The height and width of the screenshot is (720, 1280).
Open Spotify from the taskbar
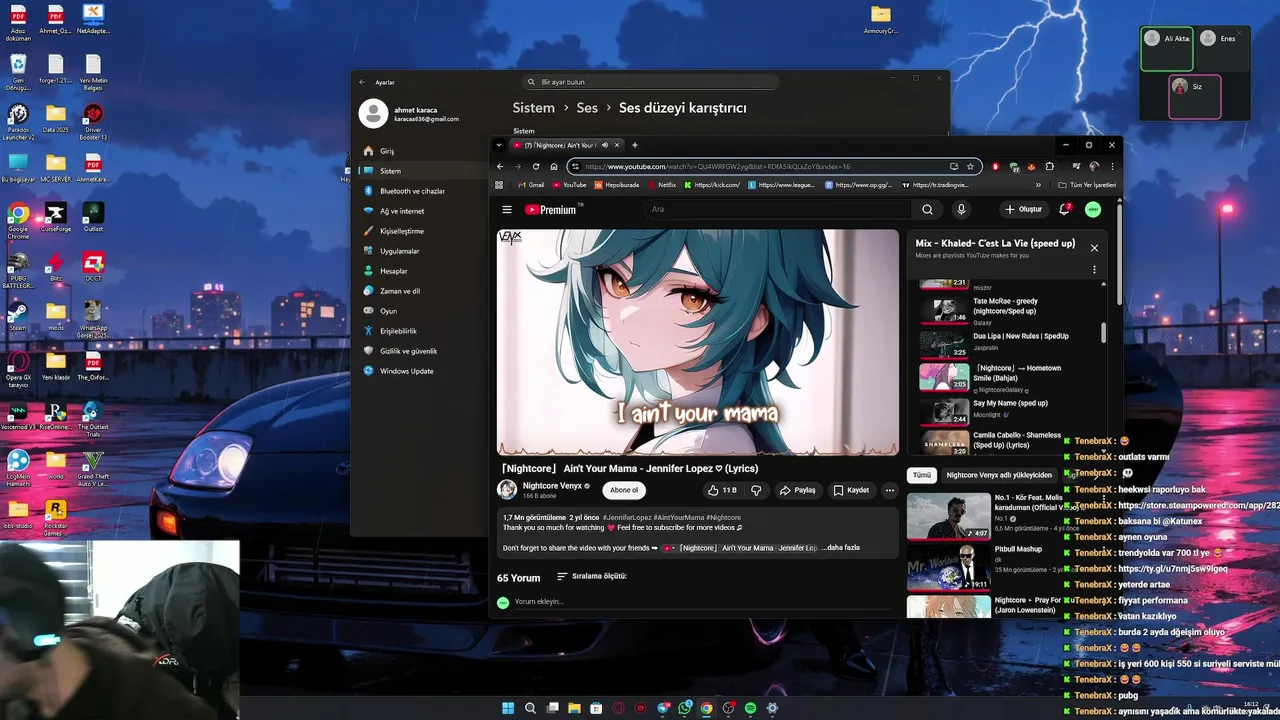pyautogui.click(x=750, y=708)
